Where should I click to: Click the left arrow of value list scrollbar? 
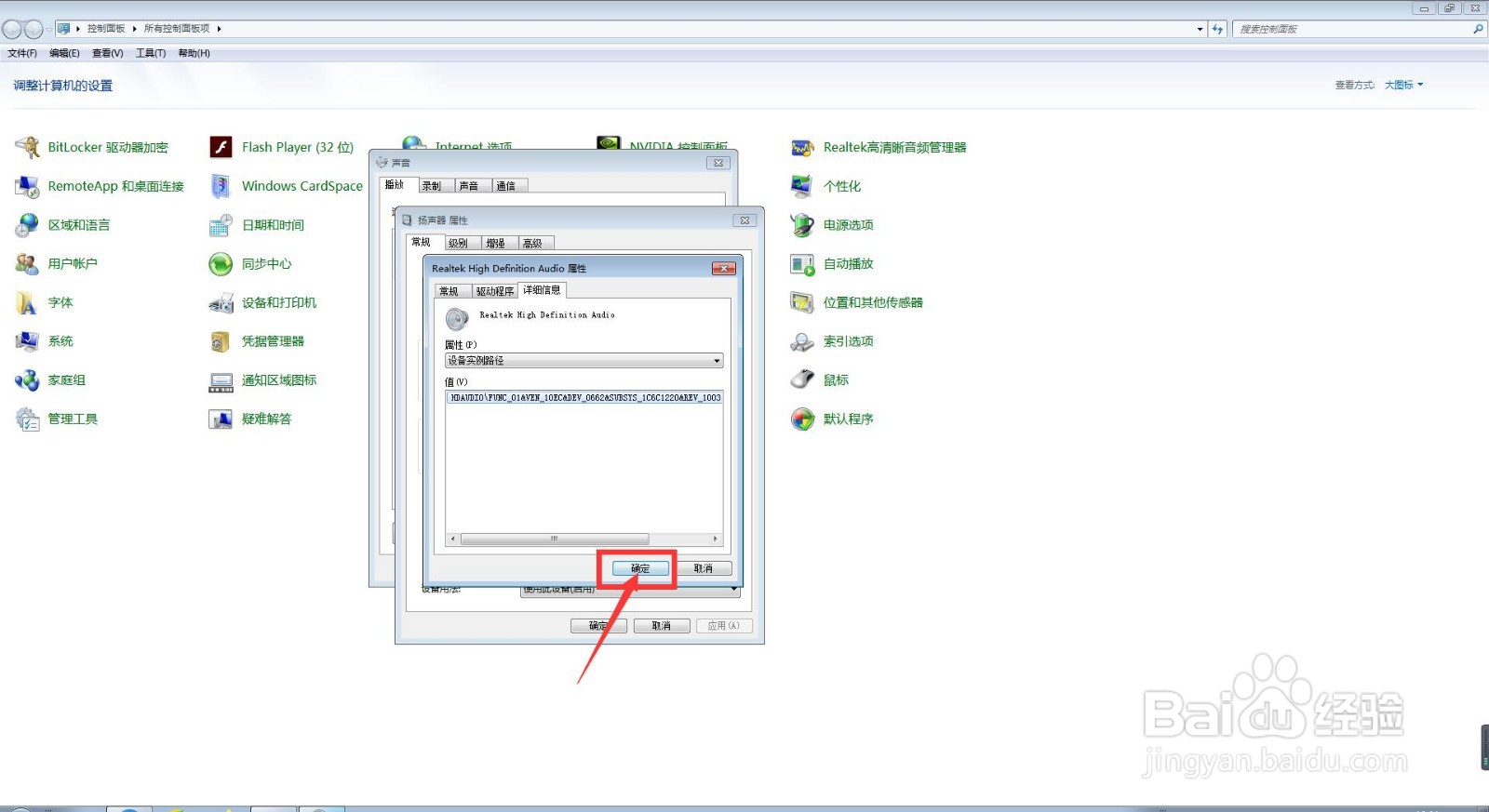[x=453, y=539]
